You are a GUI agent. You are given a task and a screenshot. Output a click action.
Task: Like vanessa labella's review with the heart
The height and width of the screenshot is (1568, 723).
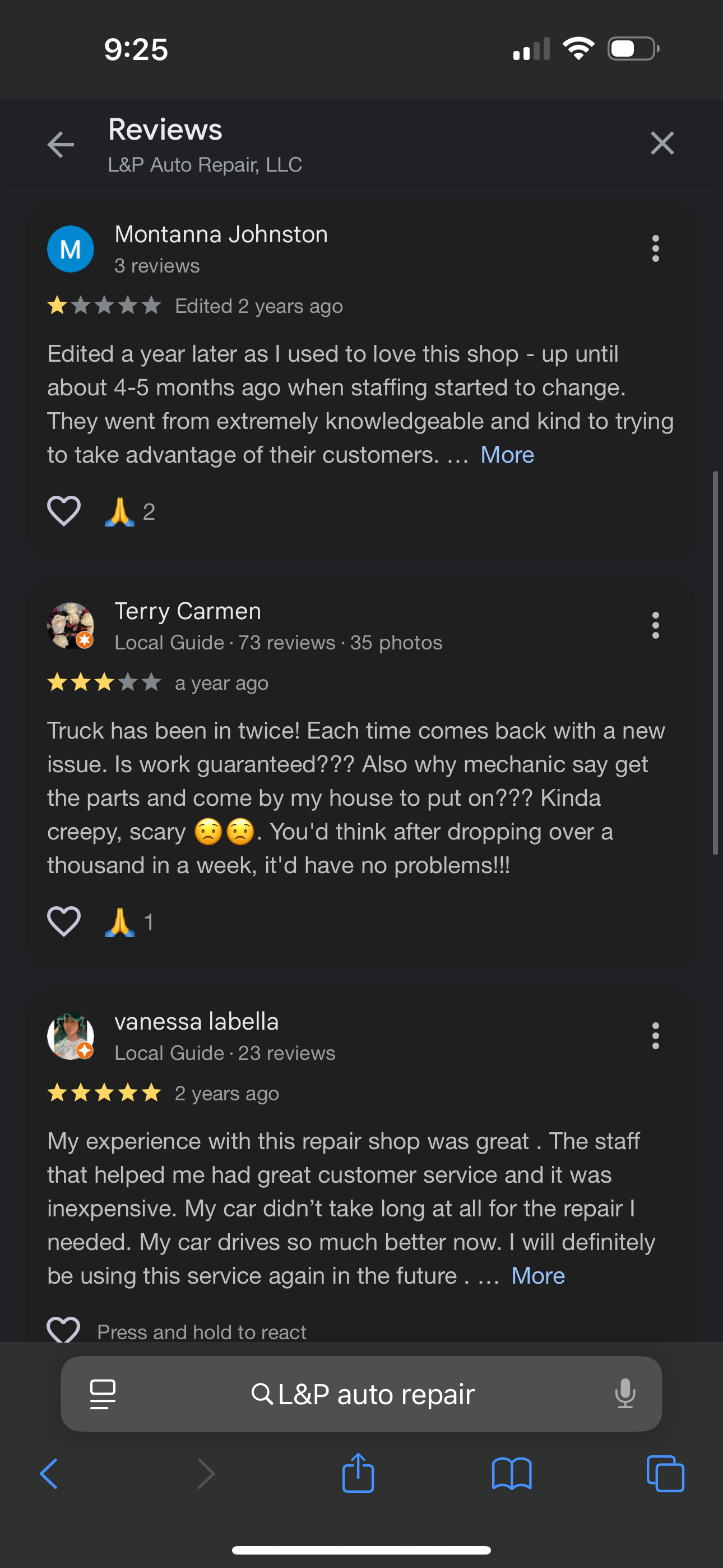[x=64, y=1329]
